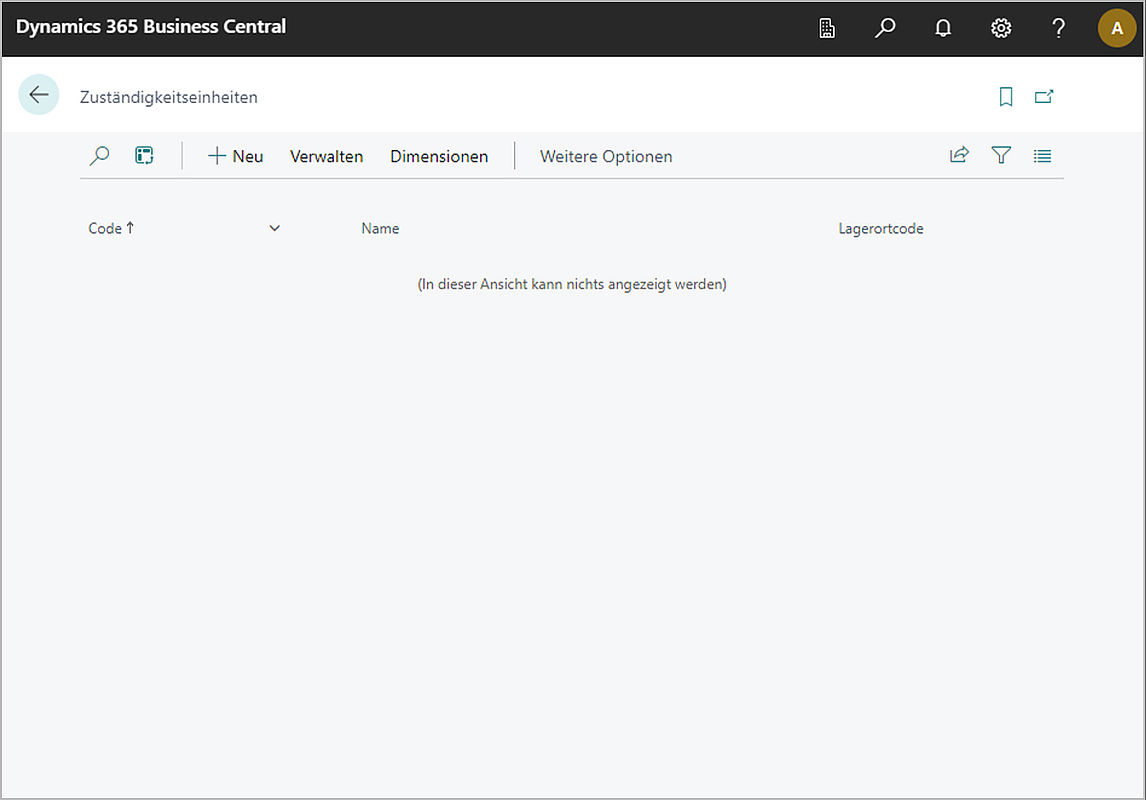This screenshot has width=1146, height=800.
Task: Click the analyze mode icon beside list search
Action: coord(144,156)
